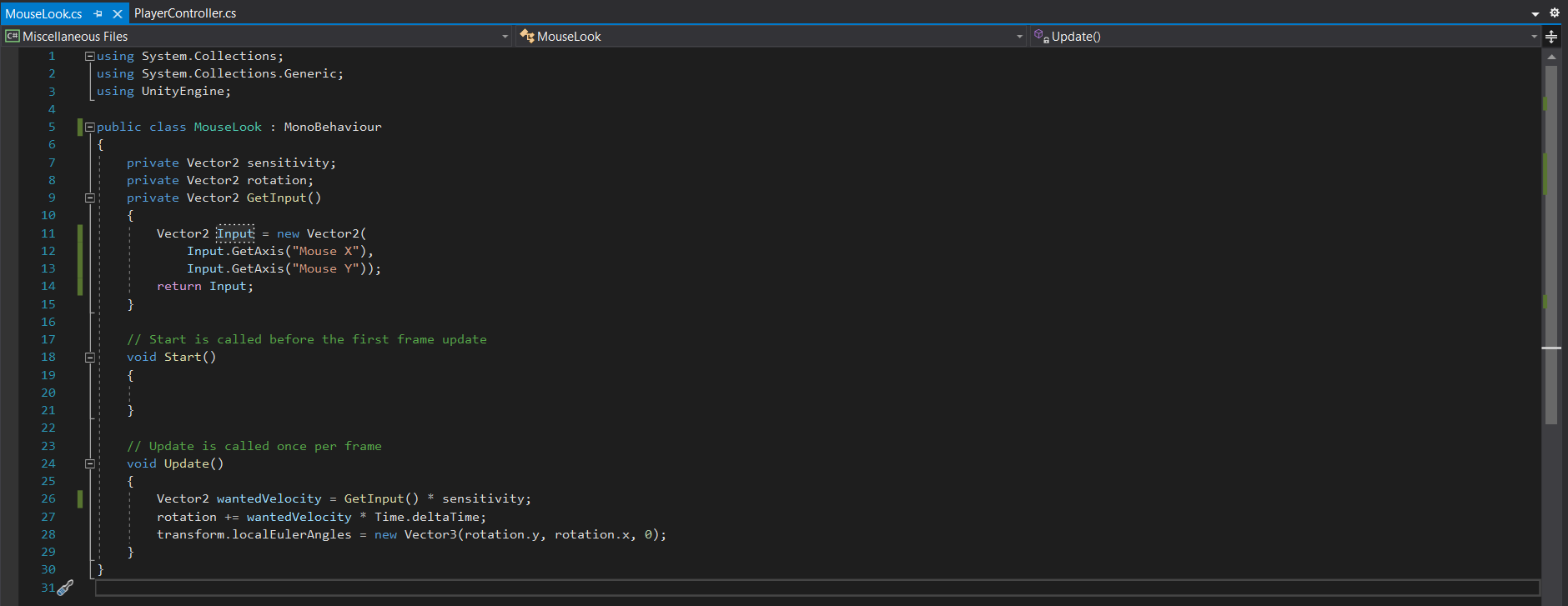Click UnityEngine in the using directive

183,91
